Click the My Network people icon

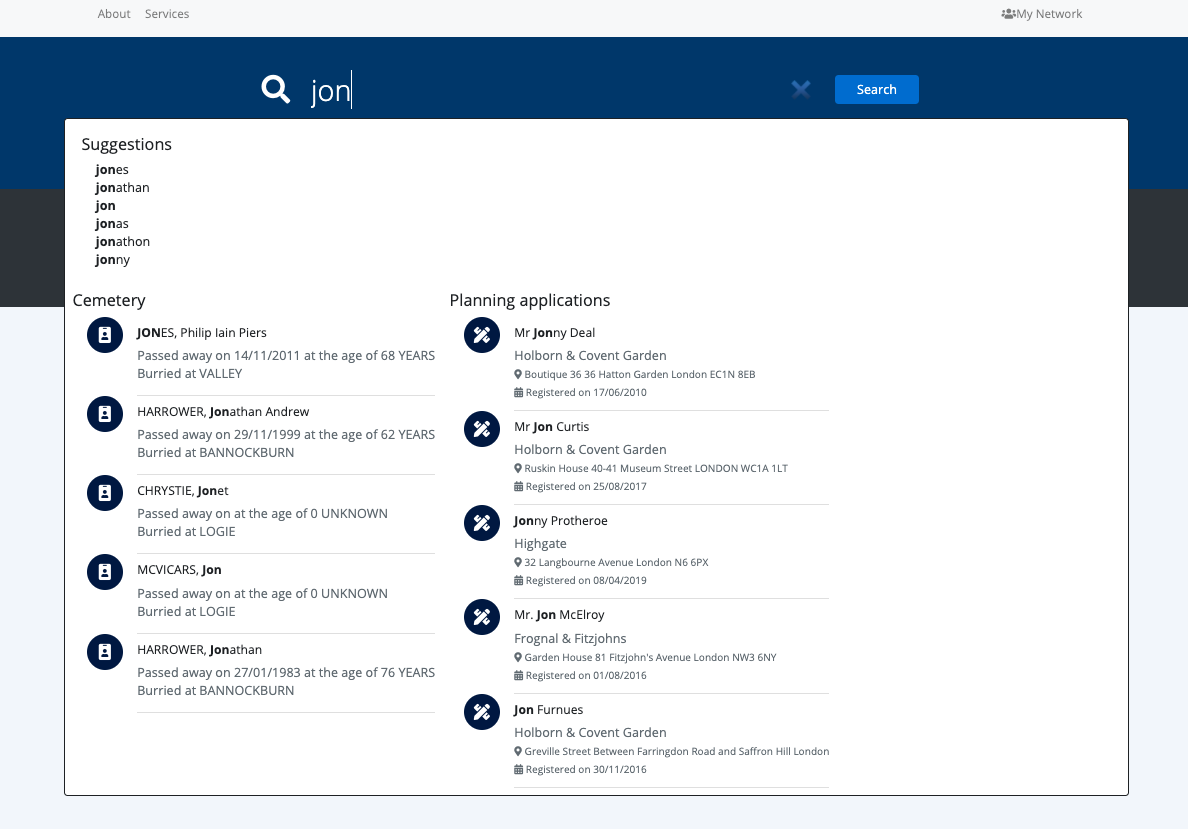click(1008, 14)
